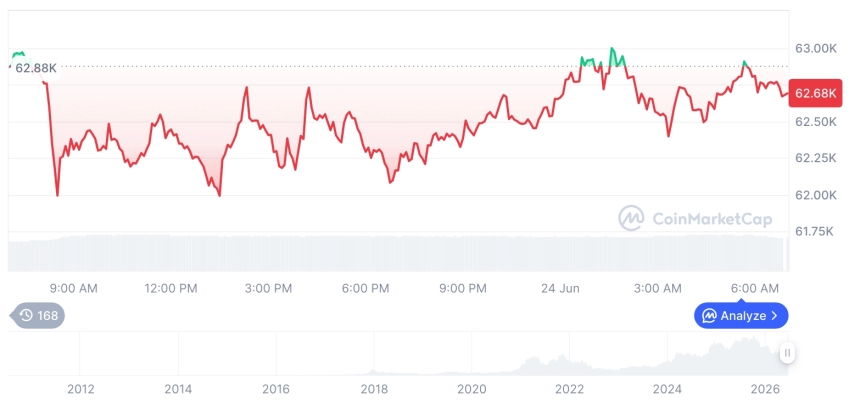Screen dimensions: 860x401
Task: Select the 2012 mark on overview timeline
Action: point(81,389)
